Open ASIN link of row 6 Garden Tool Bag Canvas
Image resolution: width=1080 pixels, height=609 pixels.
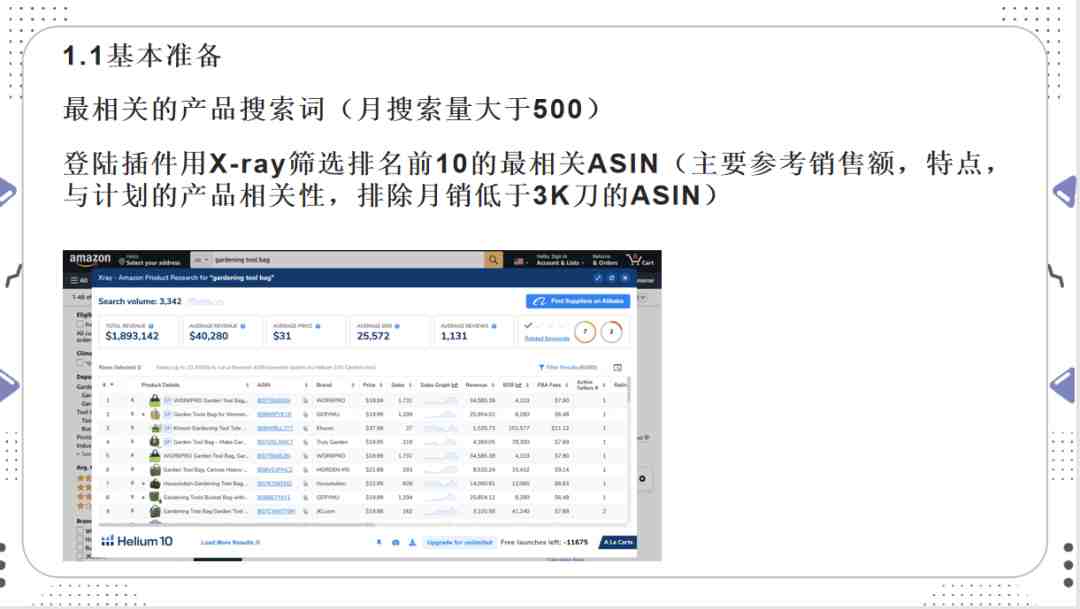pyautogui.click(x=274, y=470)
